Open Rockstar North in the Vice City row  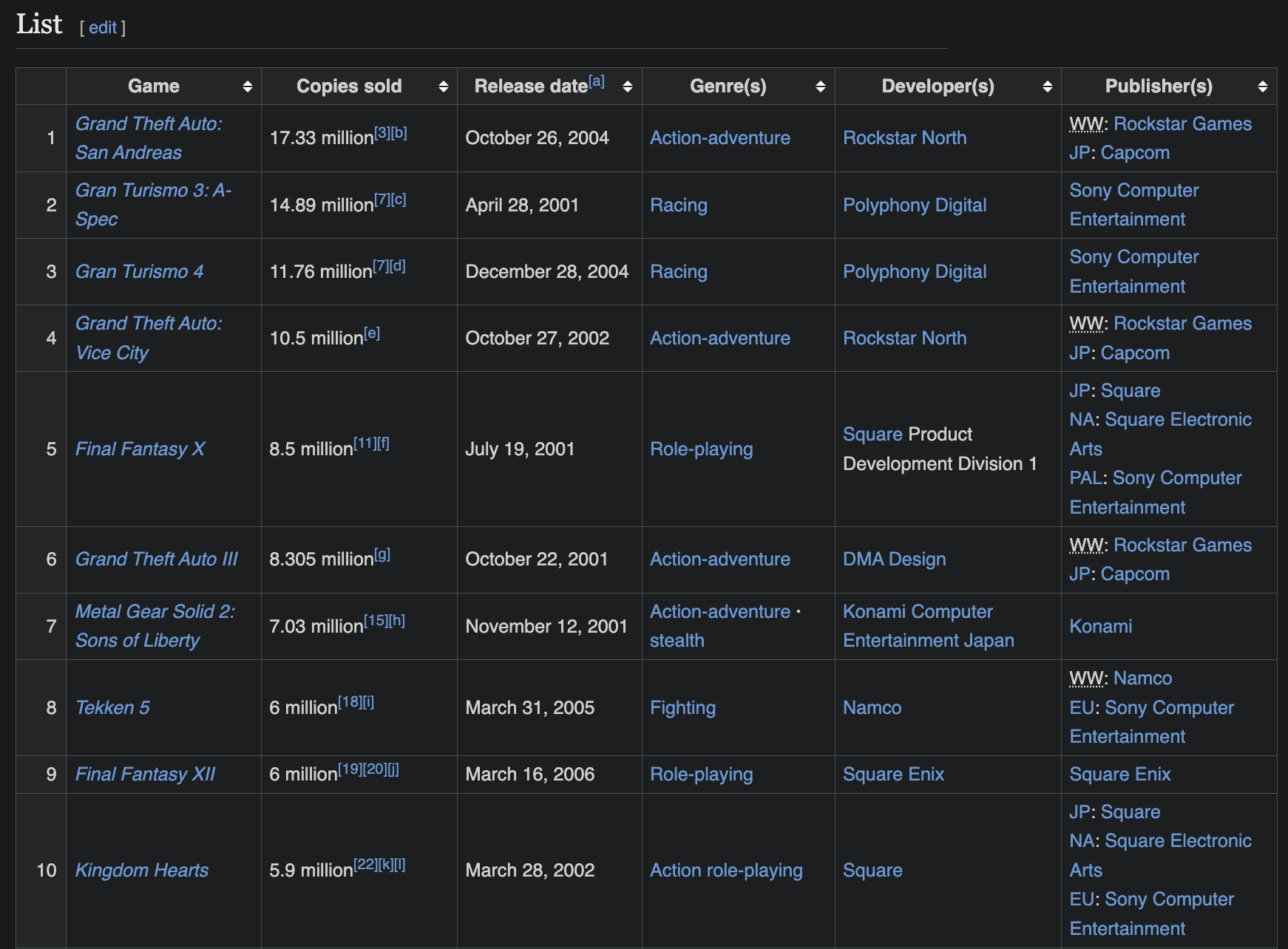point(905,338)
